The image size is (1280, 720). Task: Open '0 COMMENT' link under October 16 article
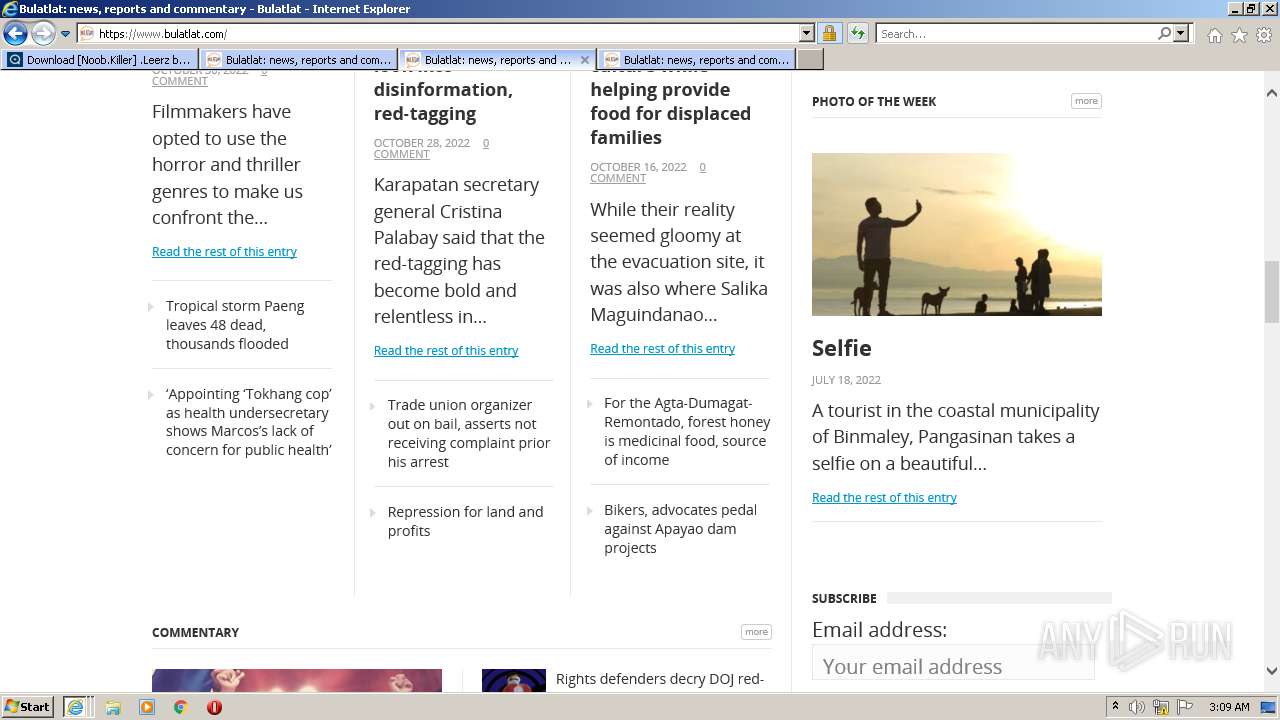click(x=647, y=172)
